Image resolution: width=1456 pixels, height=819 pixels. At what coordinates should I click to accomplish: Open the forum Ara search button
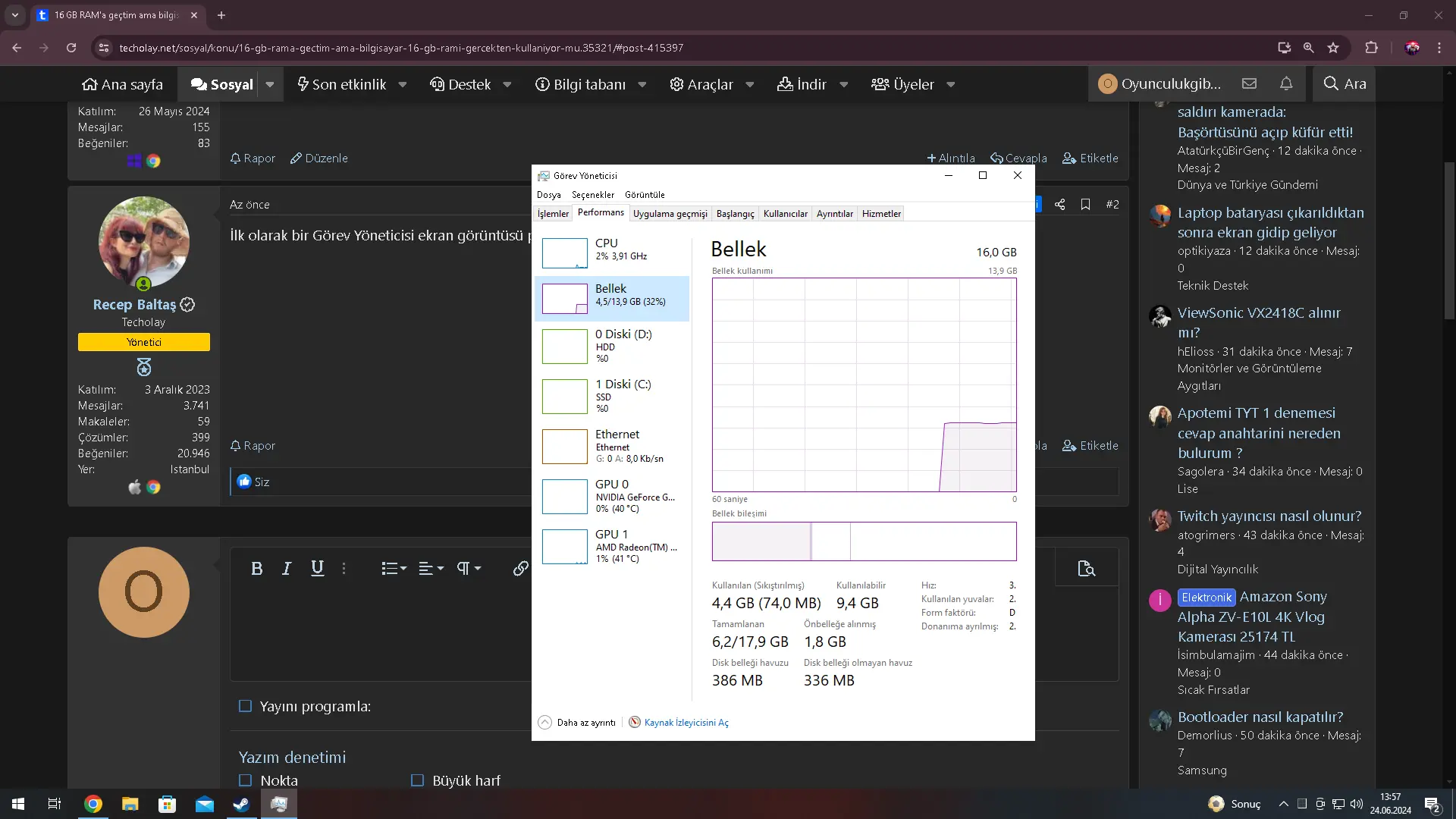(x=1345, y=83)
